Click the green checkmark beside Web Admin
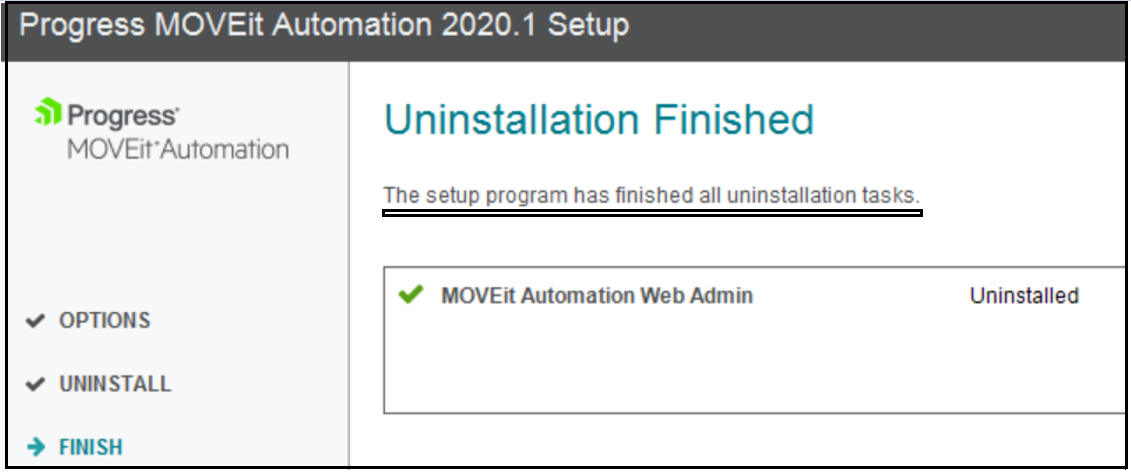The image size is (1131, 473). click(x=410, y=295)
